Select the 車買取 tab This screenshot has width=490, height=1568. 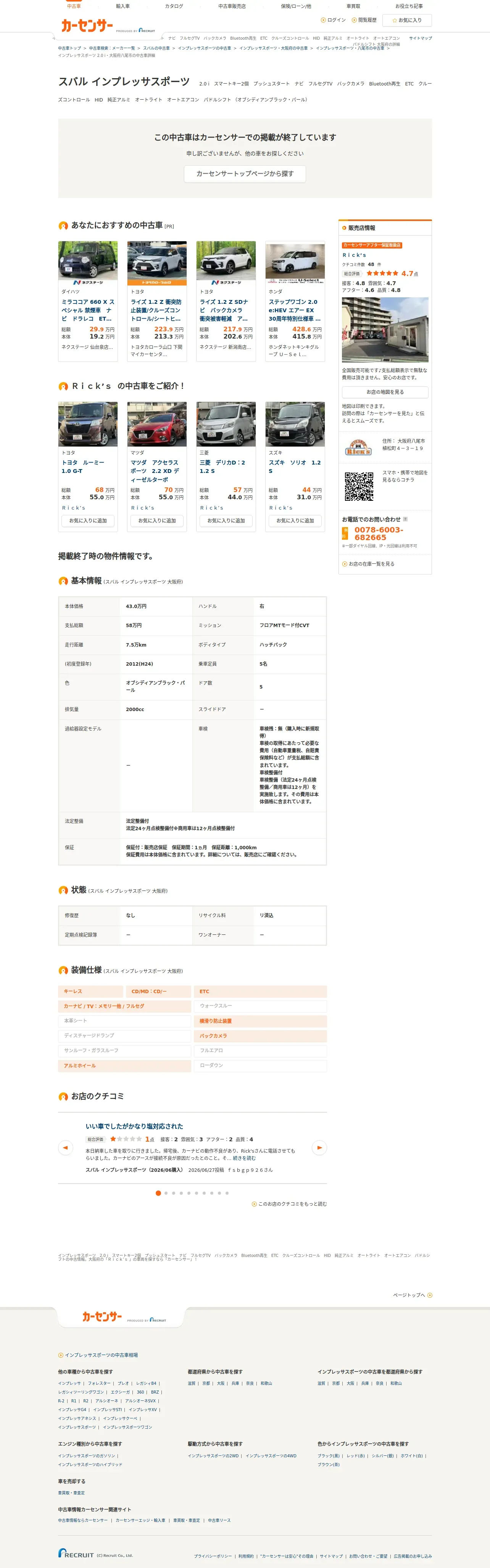[353, 6]
